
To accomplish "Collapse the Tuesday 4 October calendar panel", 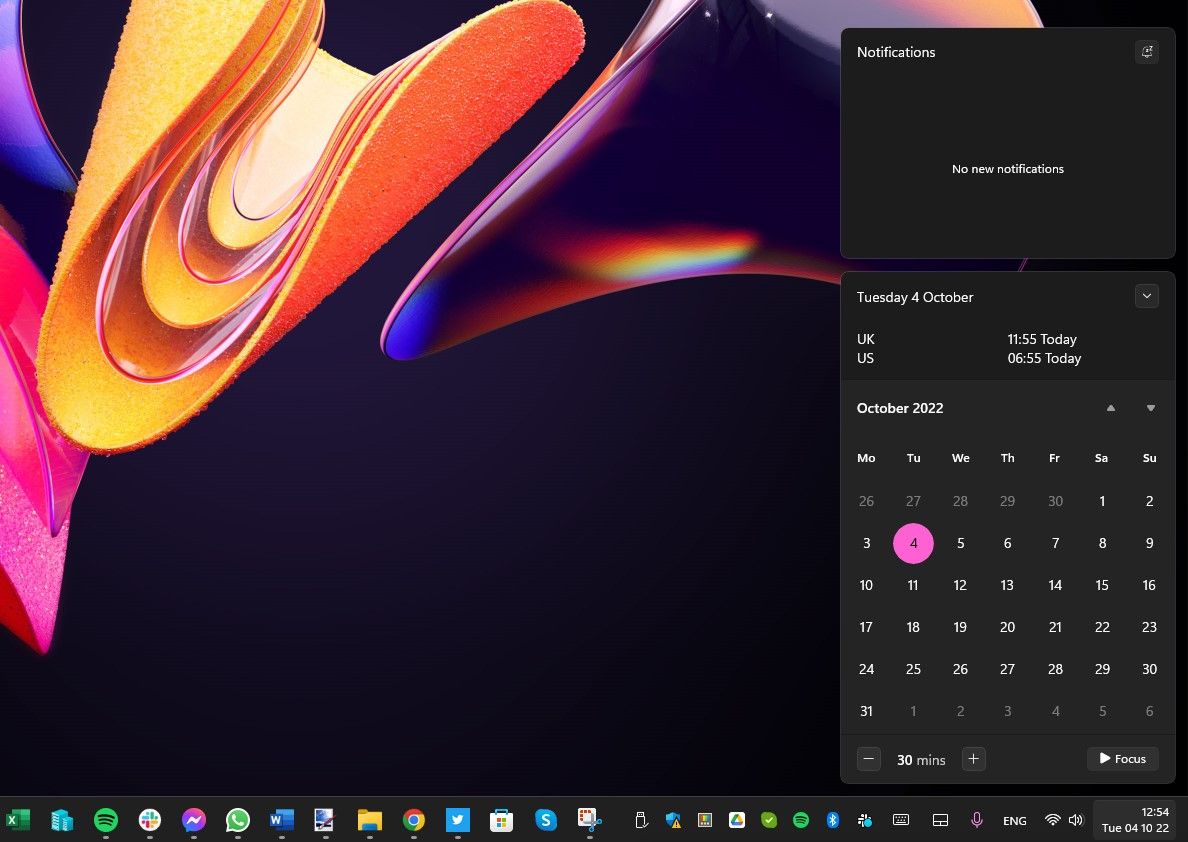I will [1146, 296].
